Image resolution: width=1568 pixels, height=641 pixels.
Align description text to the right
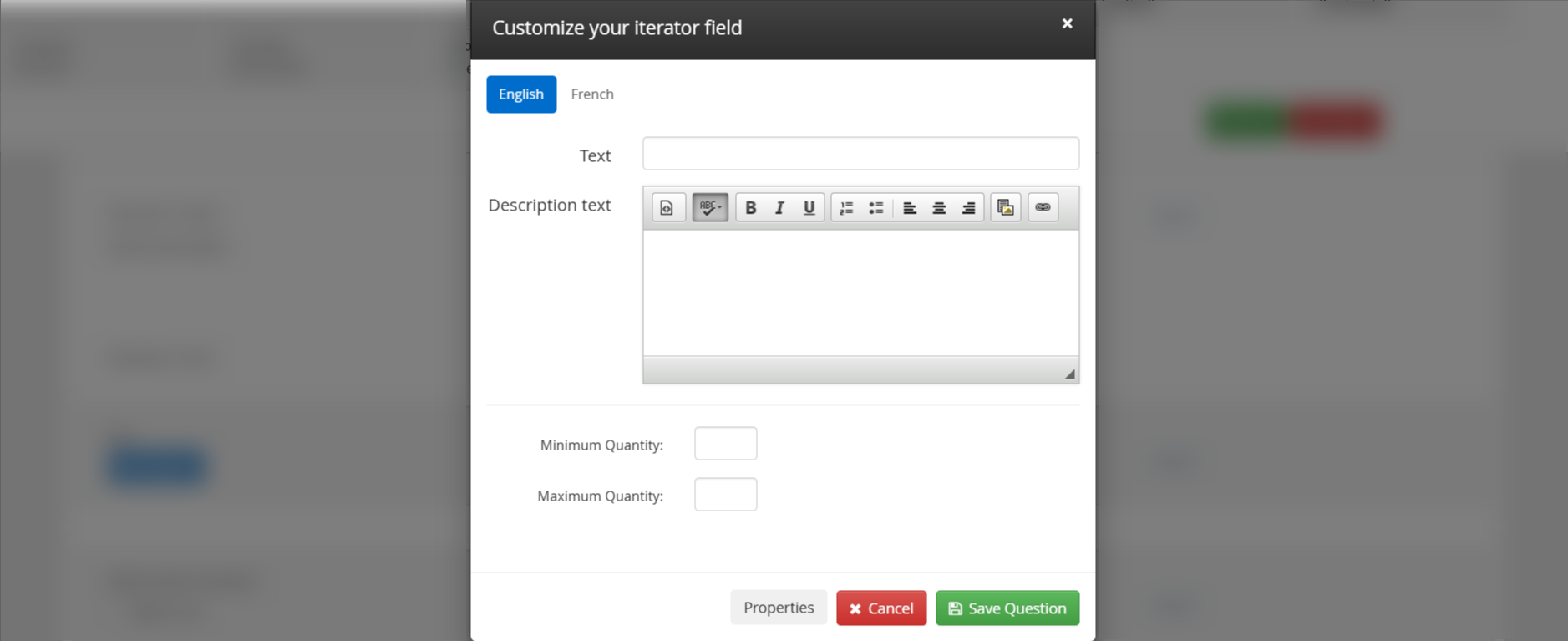tap(968, 207)
